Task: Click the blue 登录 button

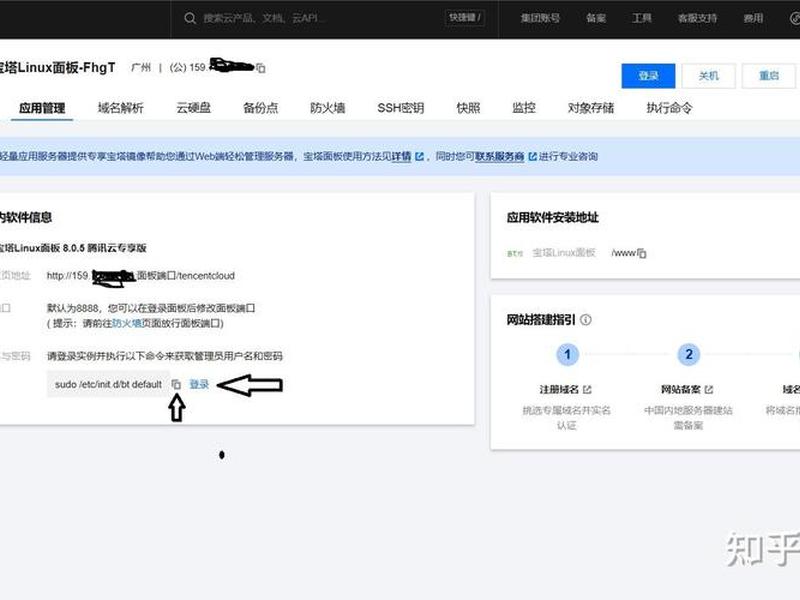Action: click(x=648, y=76)
